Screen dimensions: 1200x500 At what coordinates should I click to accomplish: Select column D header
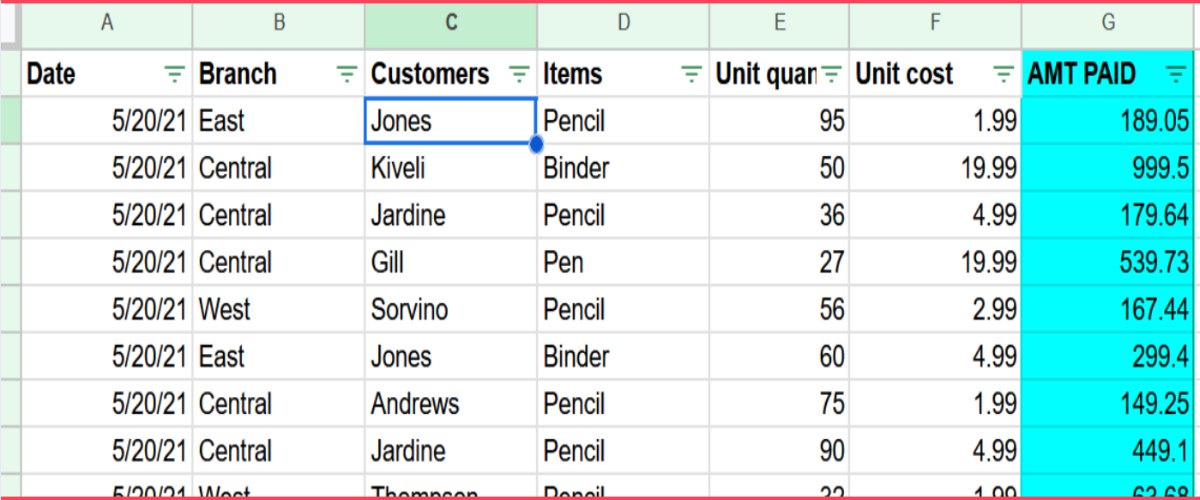tap(623, 22)
